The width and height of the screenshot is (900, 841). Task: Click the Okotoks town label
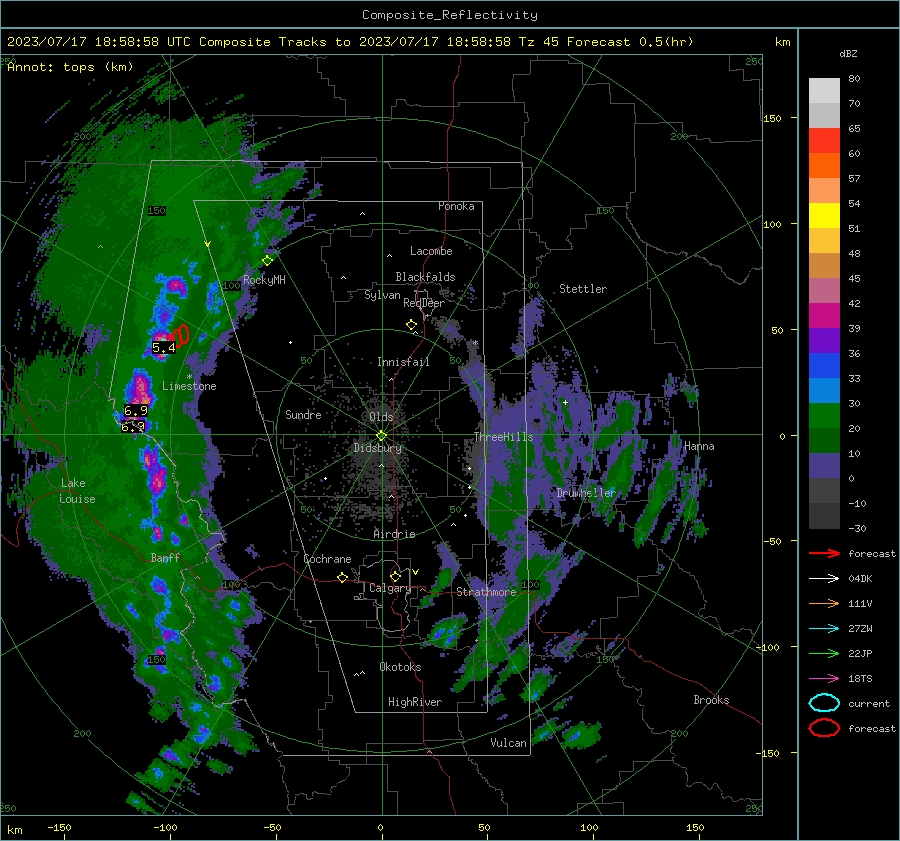coord(400,667)
